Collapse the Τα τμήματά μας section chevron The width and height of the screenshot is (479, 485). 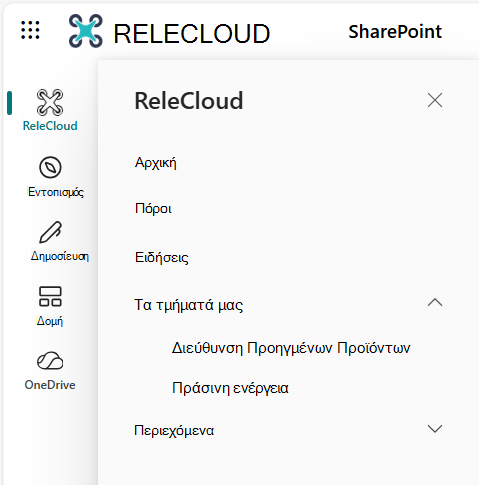[435, 302]
